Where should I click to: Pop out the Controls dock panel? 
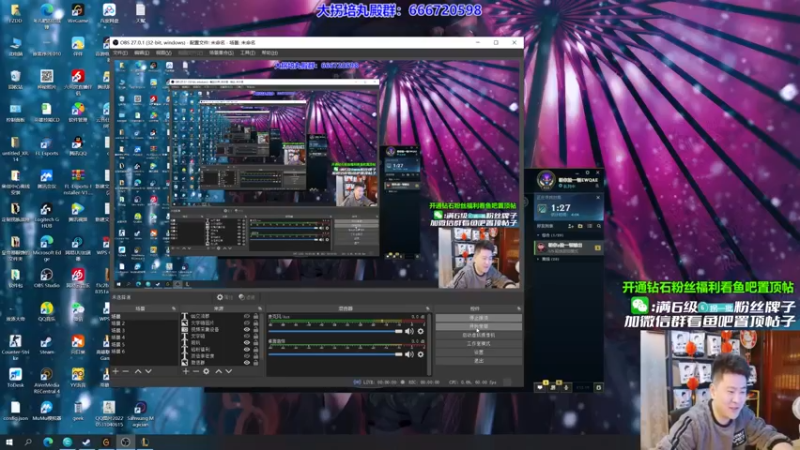click(x=519, y=309)
